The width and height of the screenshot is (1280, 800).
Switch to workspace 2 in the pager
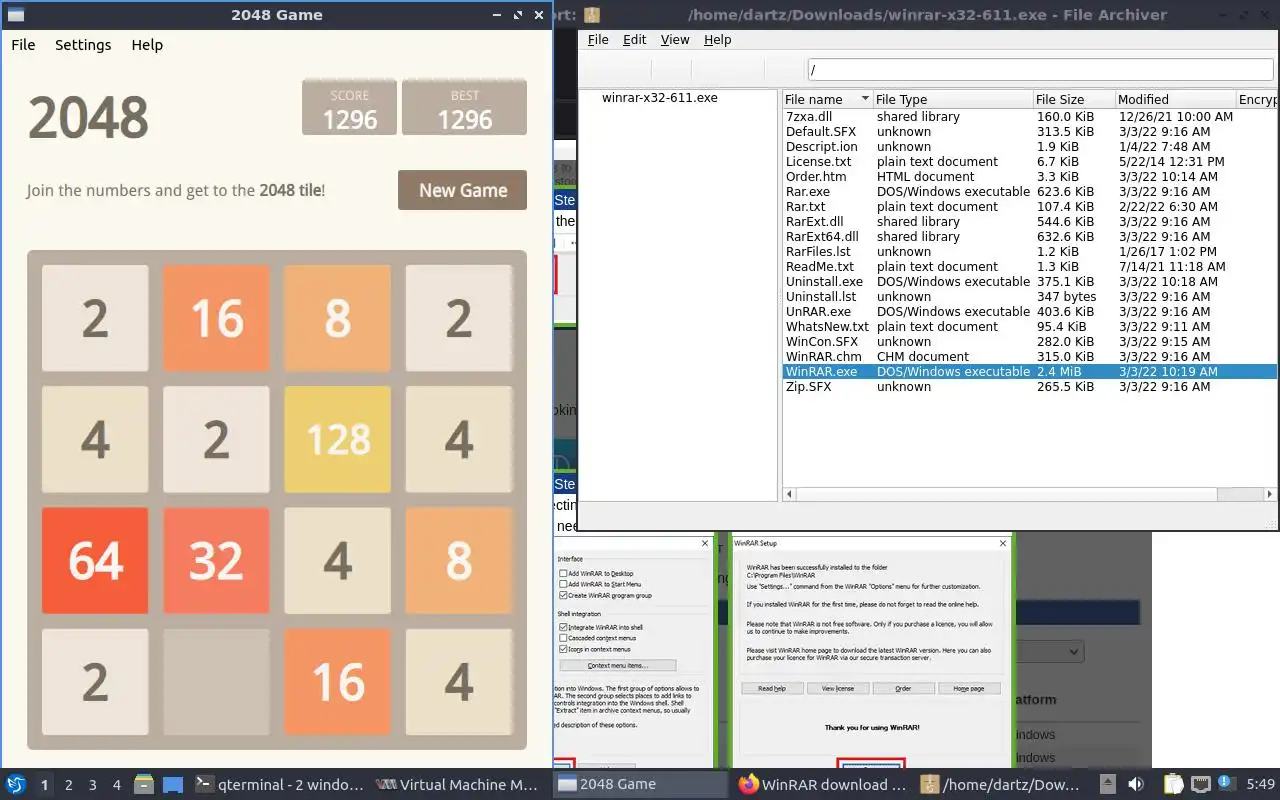tap(69, 785)
